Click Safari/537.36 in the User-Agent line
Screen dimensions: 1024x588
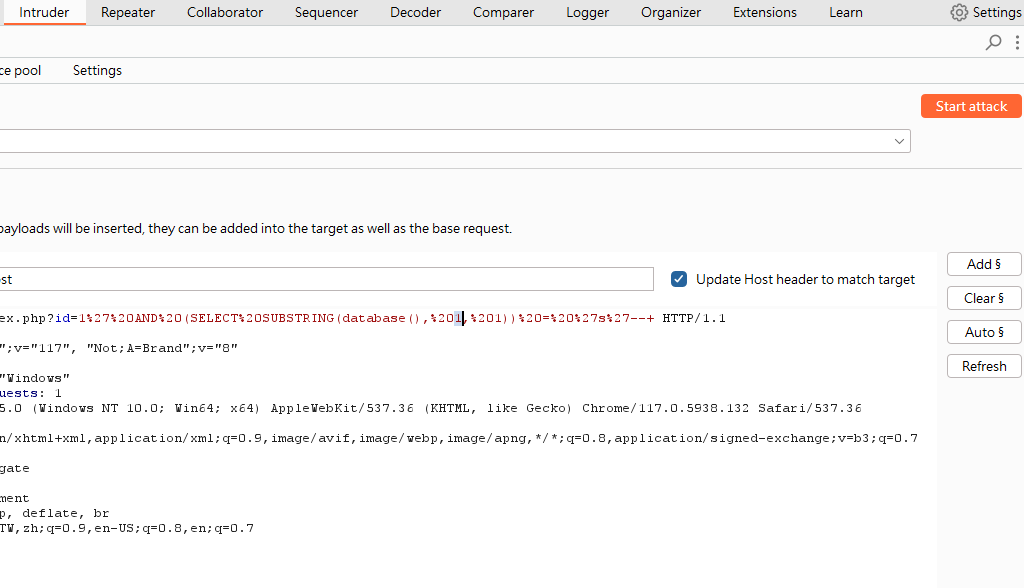point(810,408)
